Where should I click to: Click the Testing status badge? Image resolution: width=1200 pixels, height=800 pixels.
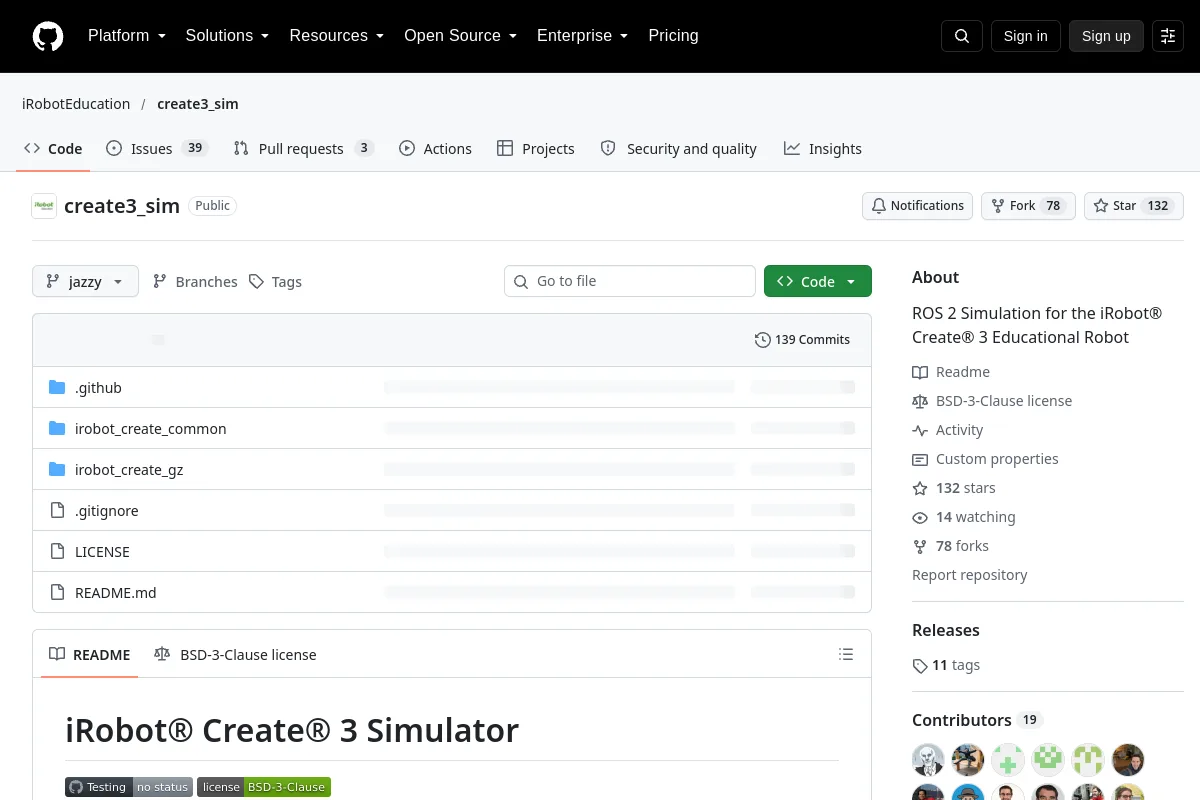pos(129,787)
